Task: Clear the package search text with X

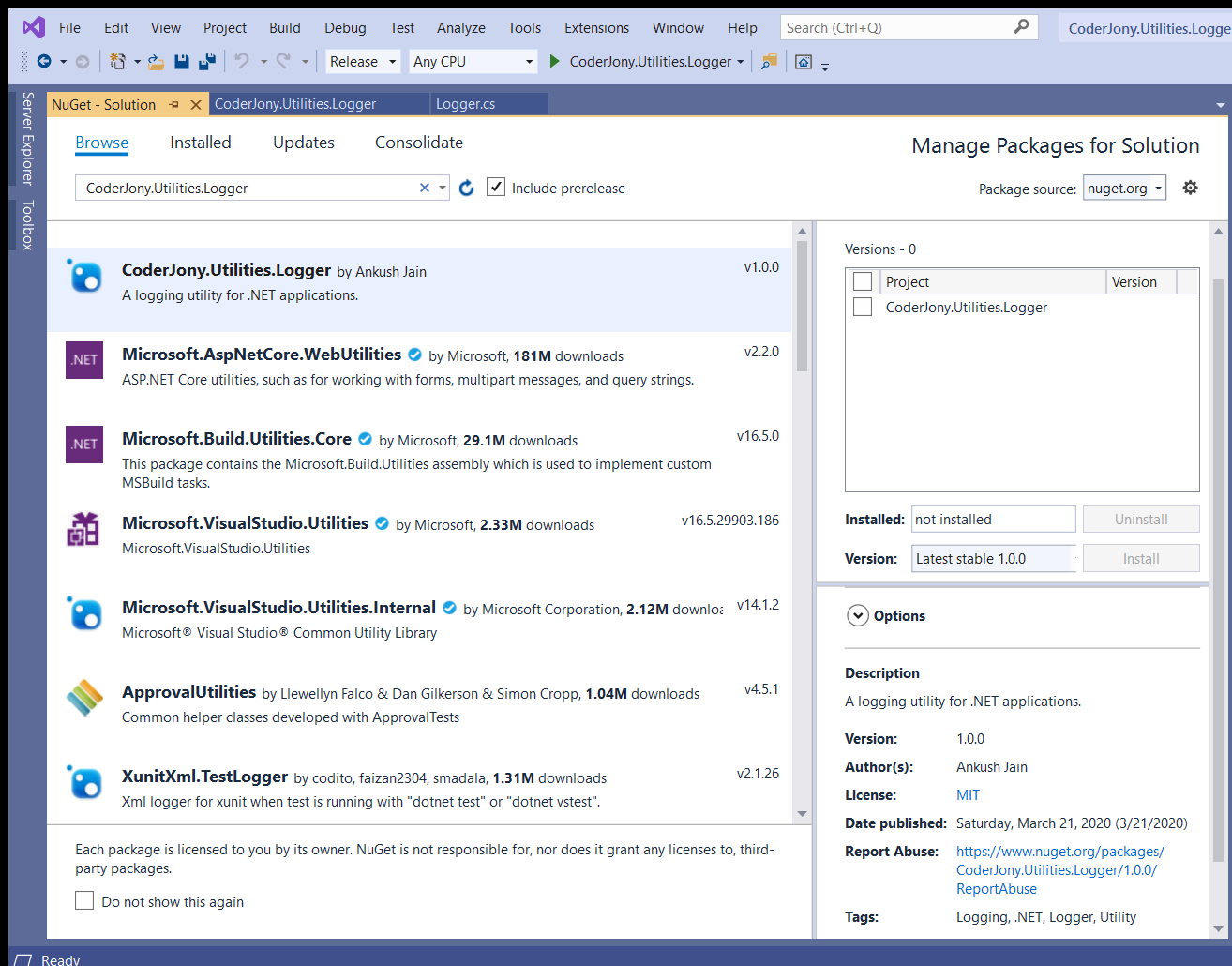Action: click(x=425, y=188)
